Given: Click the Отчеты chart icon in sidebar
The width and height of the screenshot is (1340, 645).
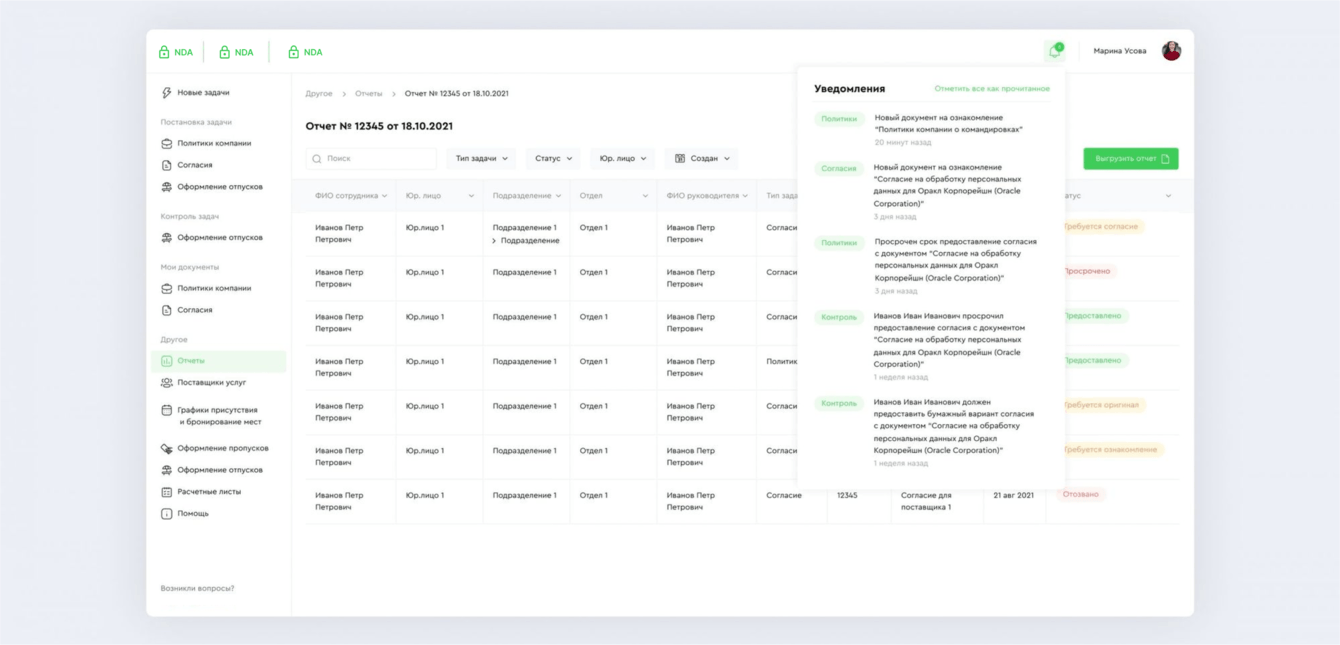Looking at the screenshot, I should point(167,361).
